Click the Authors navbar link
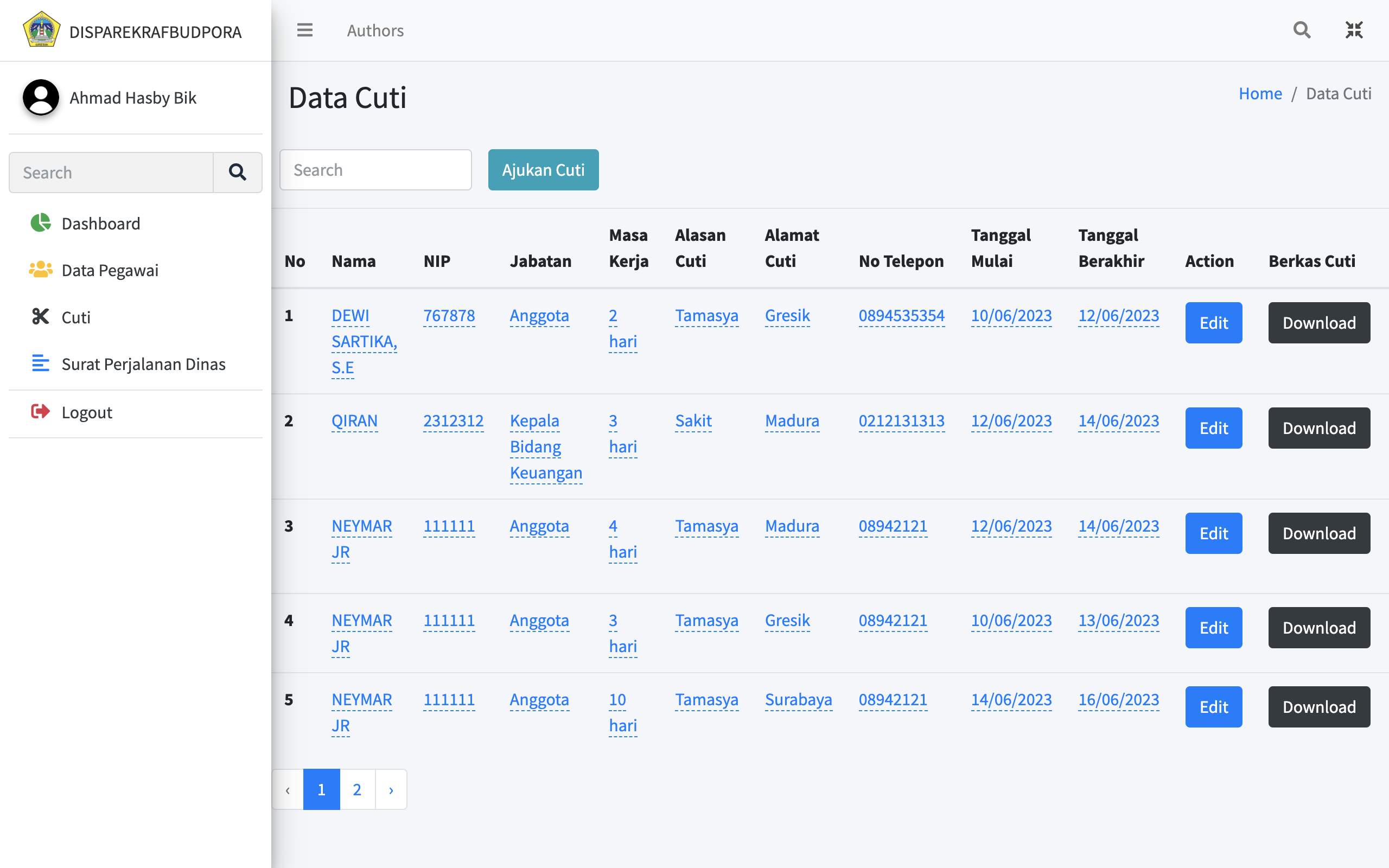 click(x=375, y=30)
